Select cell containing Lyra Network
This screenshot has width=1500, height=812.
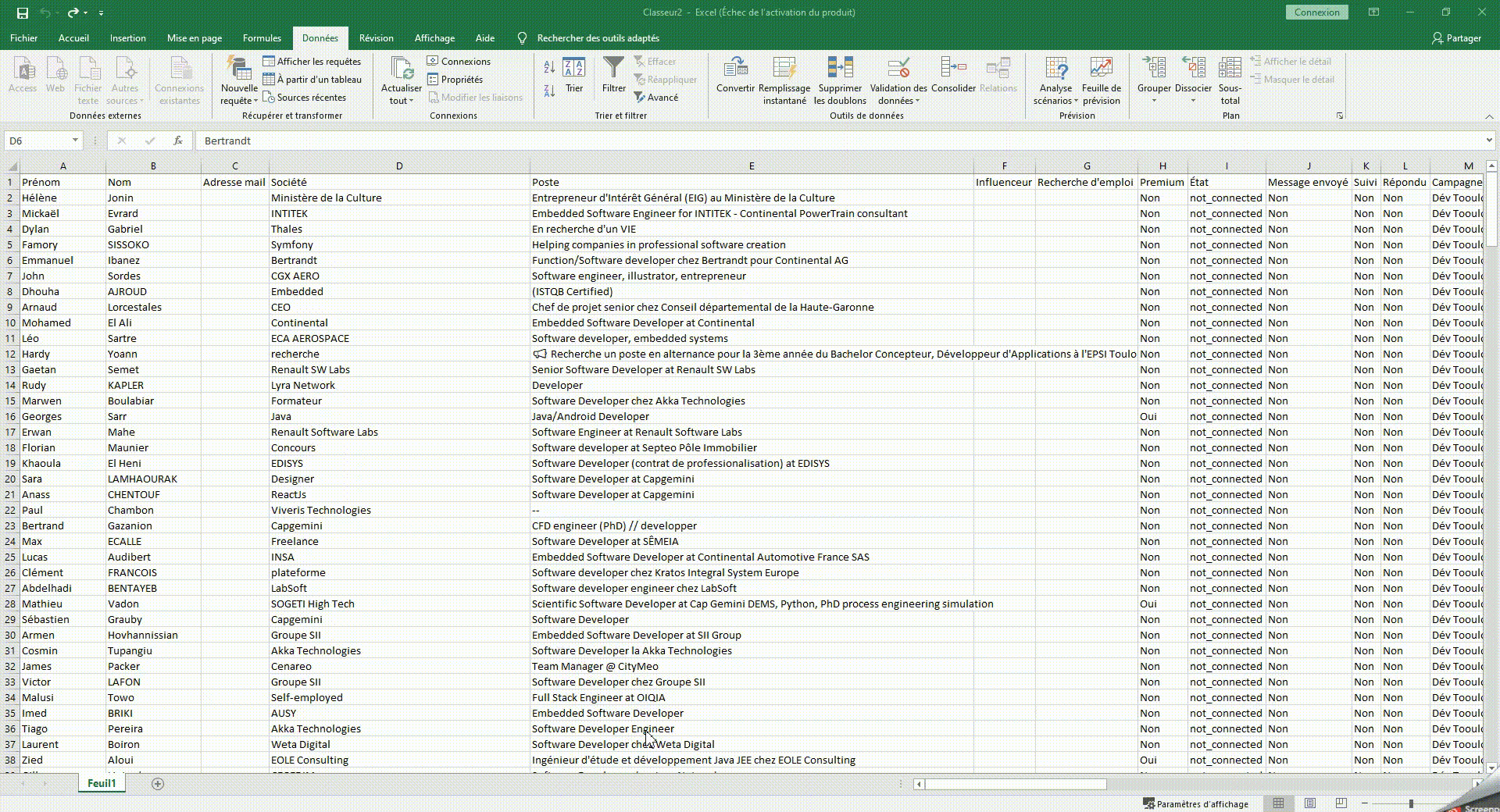[x=399, y=385]
